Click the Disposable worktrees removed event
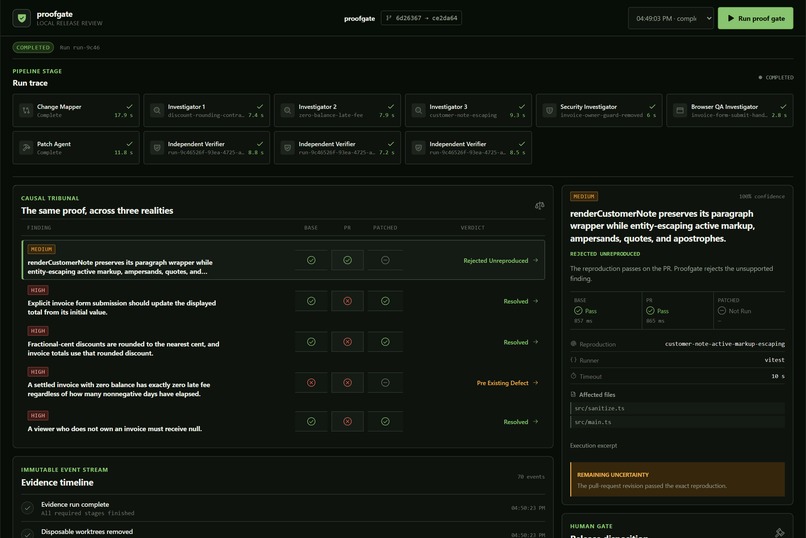This screenshot has width=806, height=538. (x=283, y=532)
